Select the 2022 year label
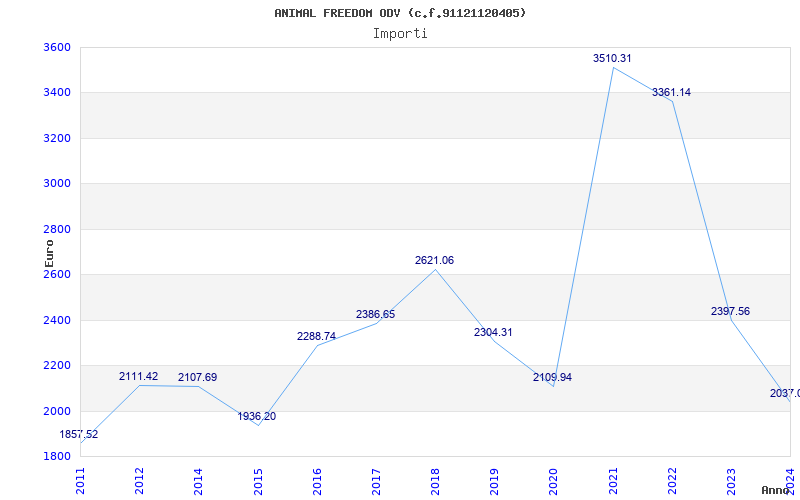Image resolution: width=800 pixels, height=500 pixels. (x=672, y=481)
